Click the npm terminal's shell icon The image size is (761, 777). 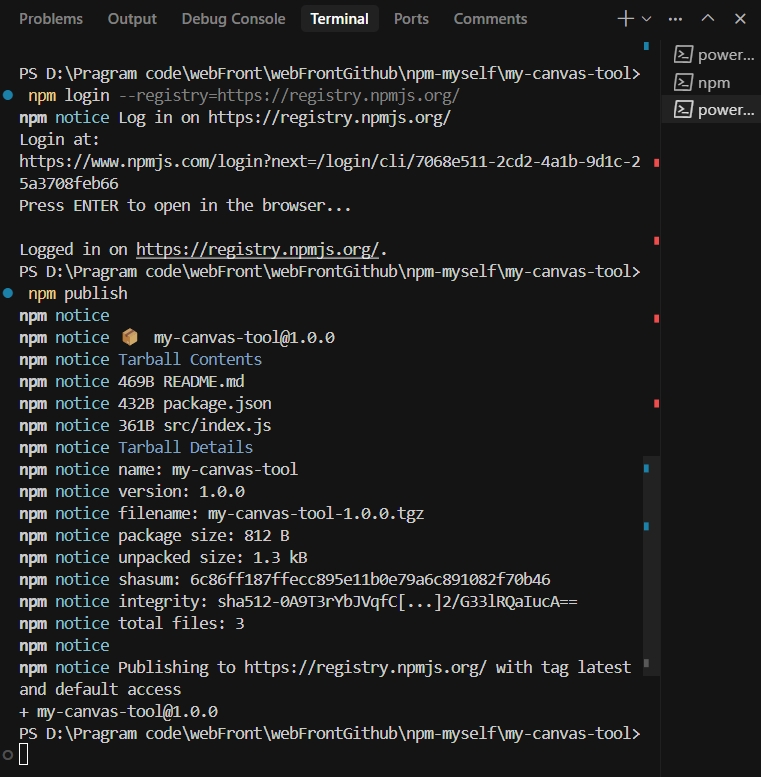(684, 83)
